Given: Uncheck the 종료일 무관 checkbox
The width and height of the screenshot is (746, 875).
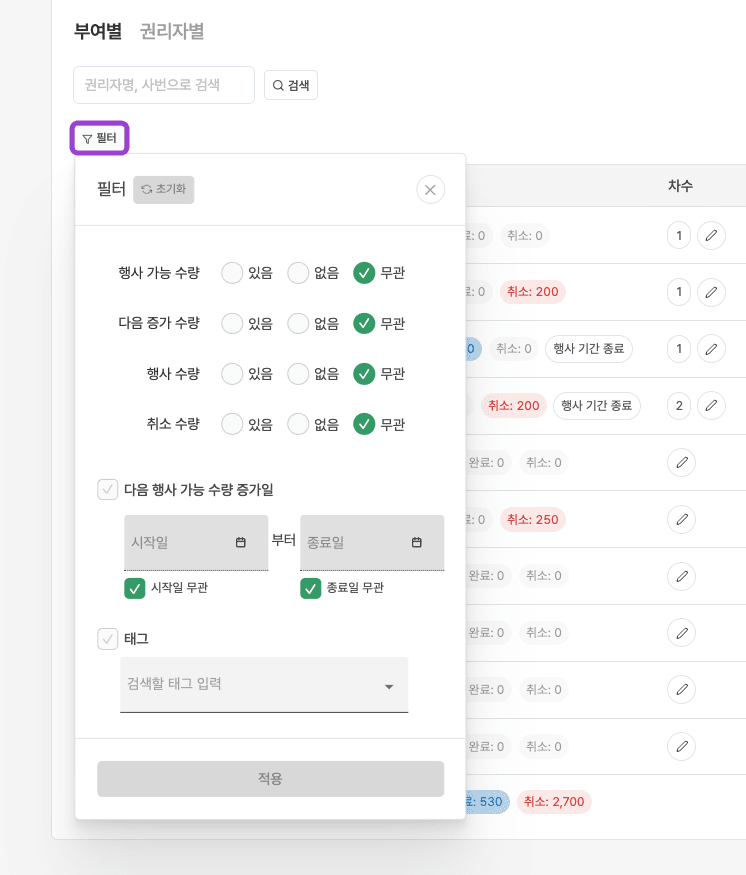Looking at the screenshot, I should point(309,589).
